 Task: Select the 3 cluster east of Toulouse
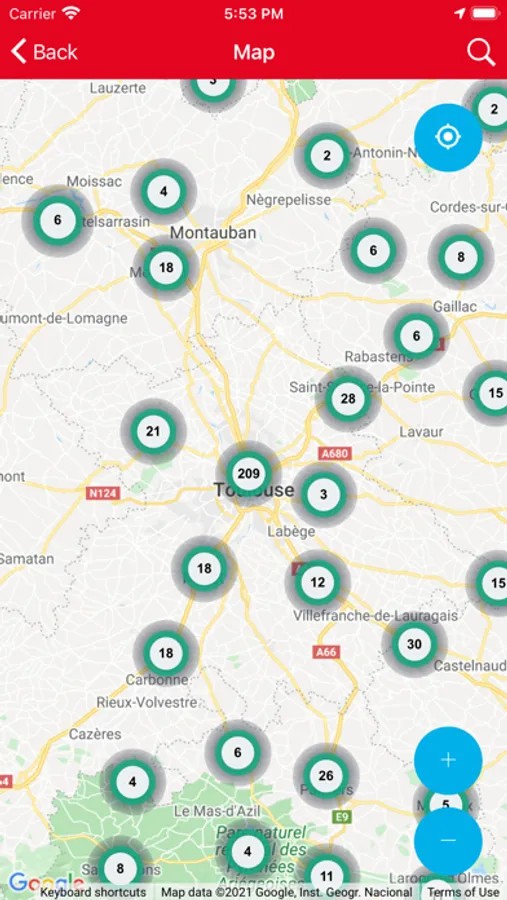(x=323, y=494)
